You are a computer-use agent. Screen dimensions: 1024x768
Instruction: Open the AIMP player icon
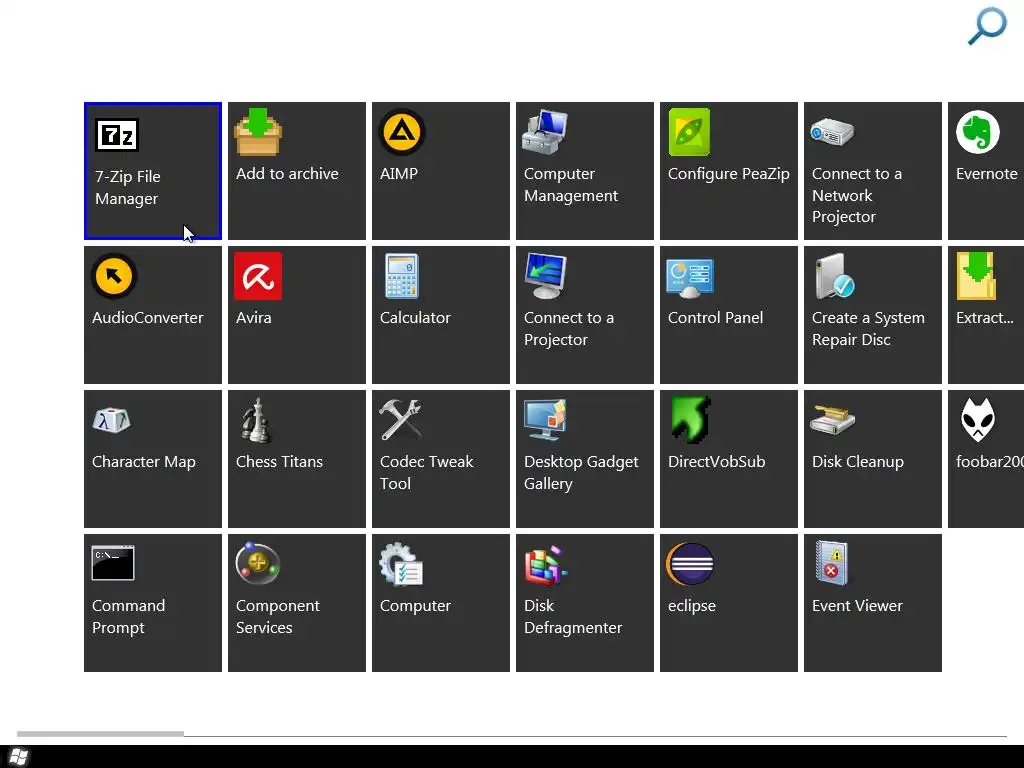(402, 132)
